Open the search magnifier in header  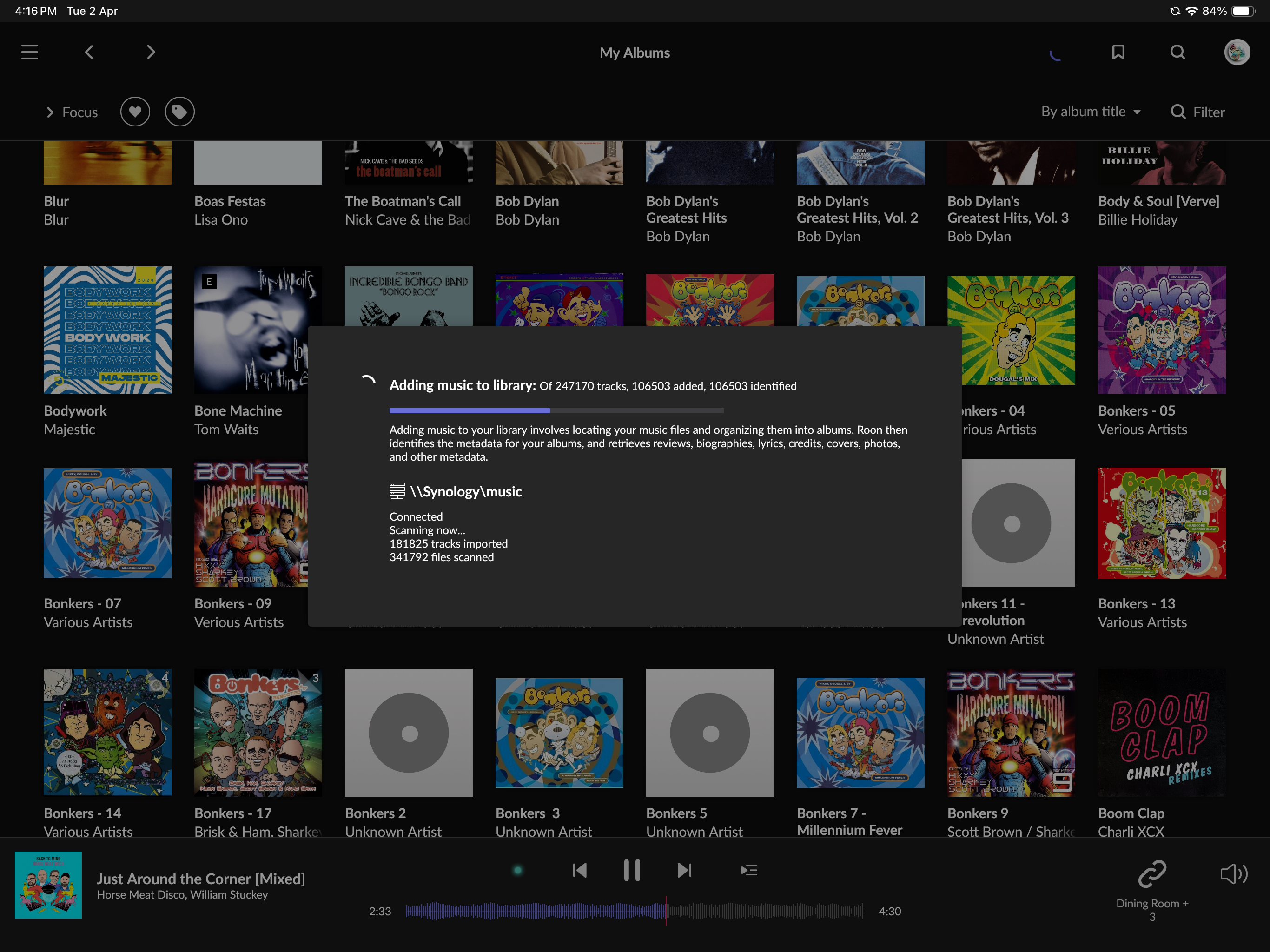(x=1177, y=52)
